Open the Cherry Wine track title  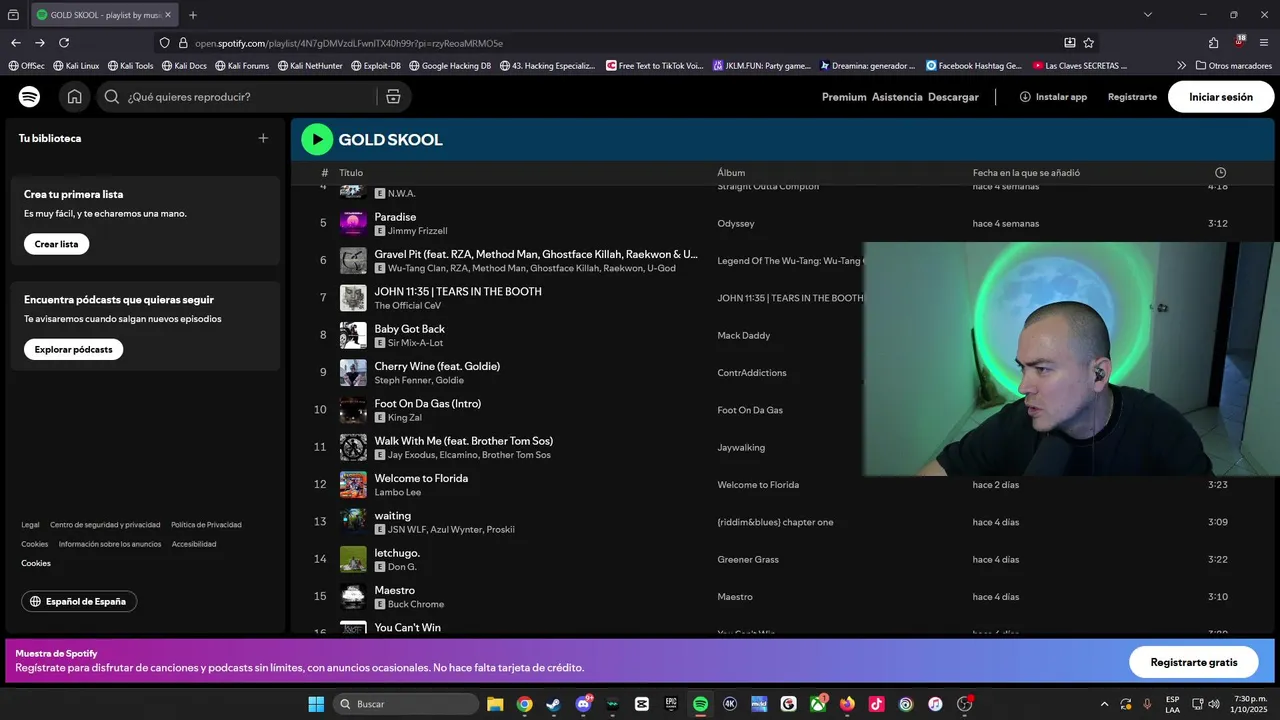pyautogui.click(x=437, y=366)
